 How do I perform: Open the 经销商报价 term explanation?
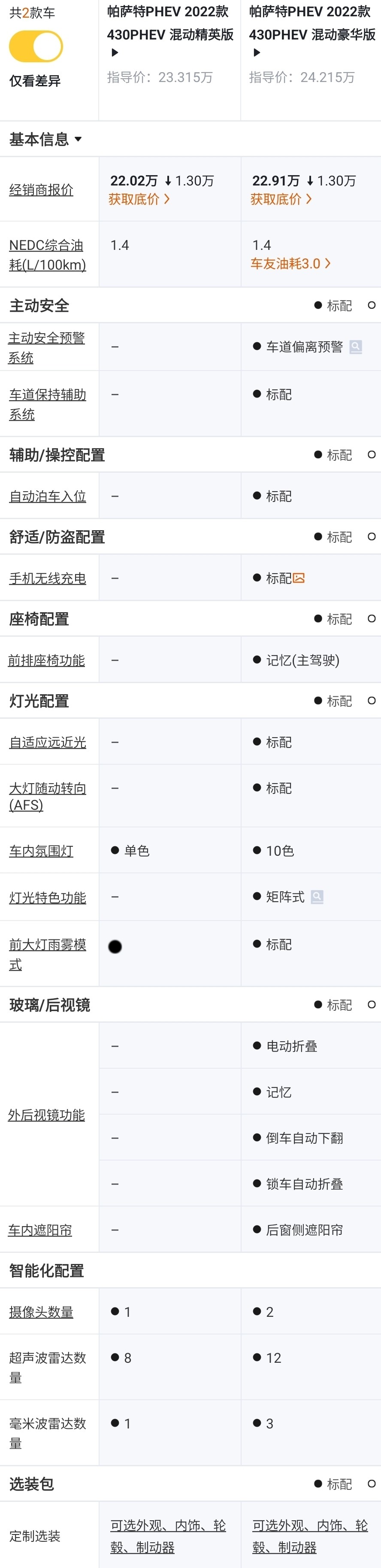pos(41,190)
